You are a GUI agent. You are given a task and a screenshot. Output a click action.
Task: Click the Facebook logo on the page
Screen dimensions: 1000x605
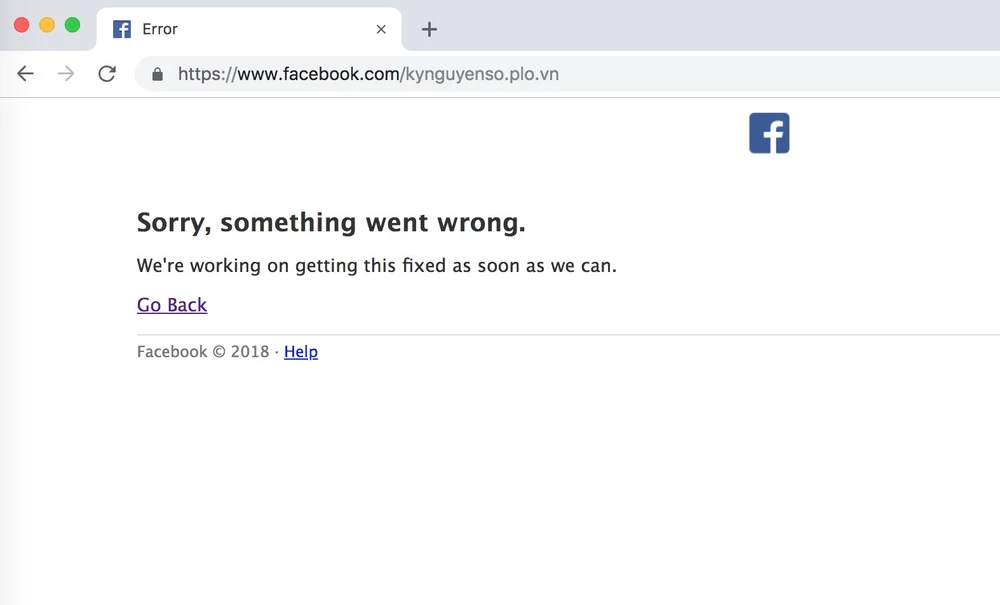coord(769,133)
